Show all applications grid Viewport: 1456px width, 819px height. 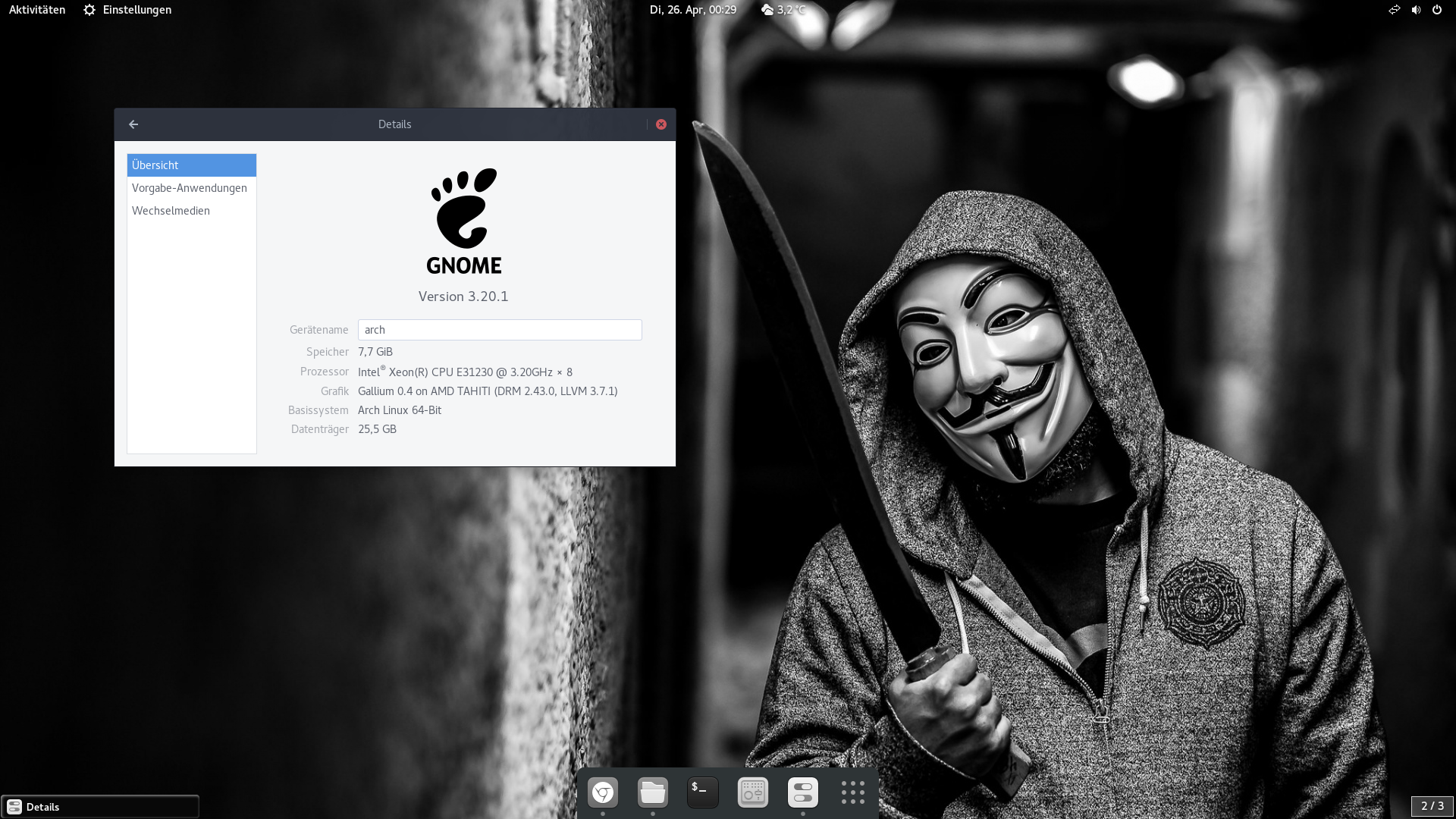click(853, 793)
